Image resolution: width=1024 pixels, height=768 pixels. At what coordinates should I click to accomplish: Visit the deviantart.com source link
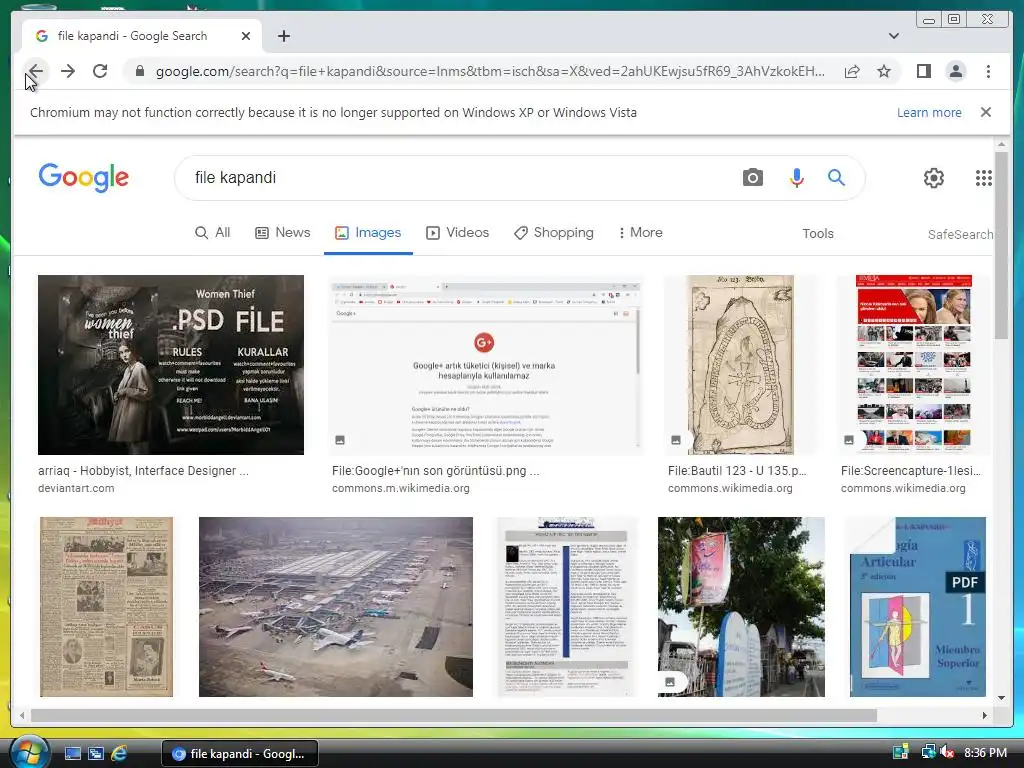pyautogui.click(x=76, y=488)
